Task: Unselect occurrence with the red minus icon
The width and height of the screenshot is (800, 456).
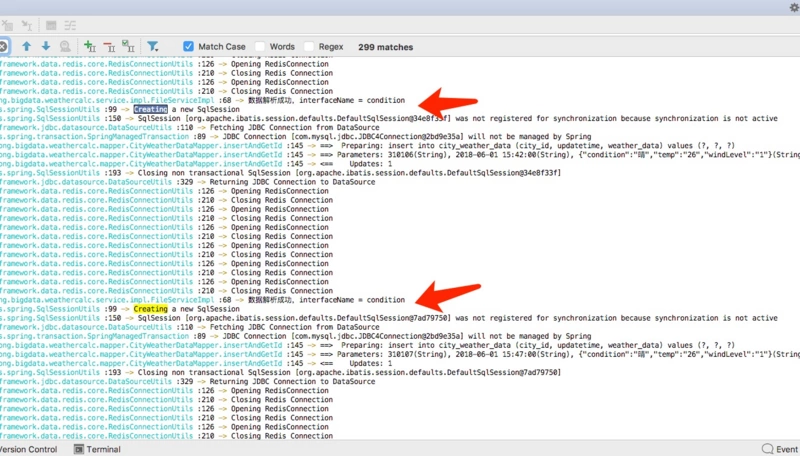Action: 109,46
